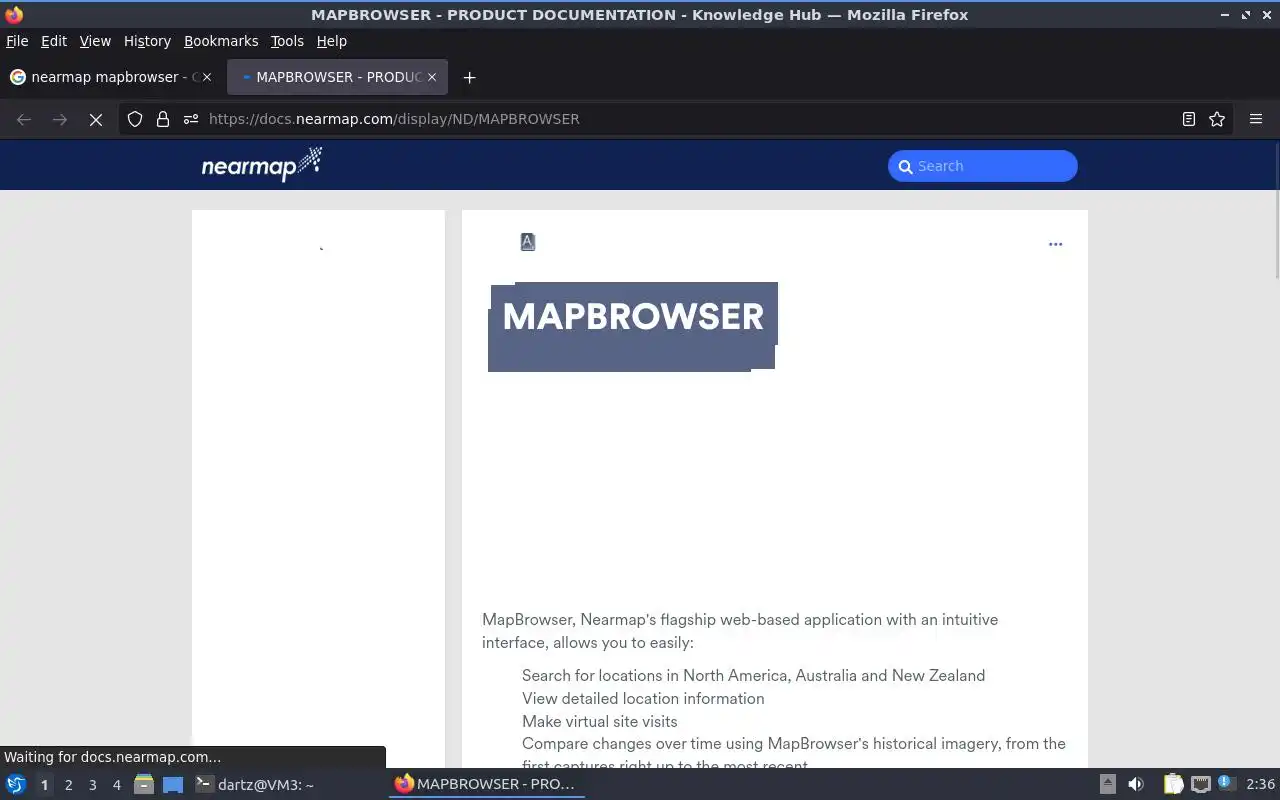Open the file manager taskbar icon
This screenshot has width=1280, height=800.
144,785
